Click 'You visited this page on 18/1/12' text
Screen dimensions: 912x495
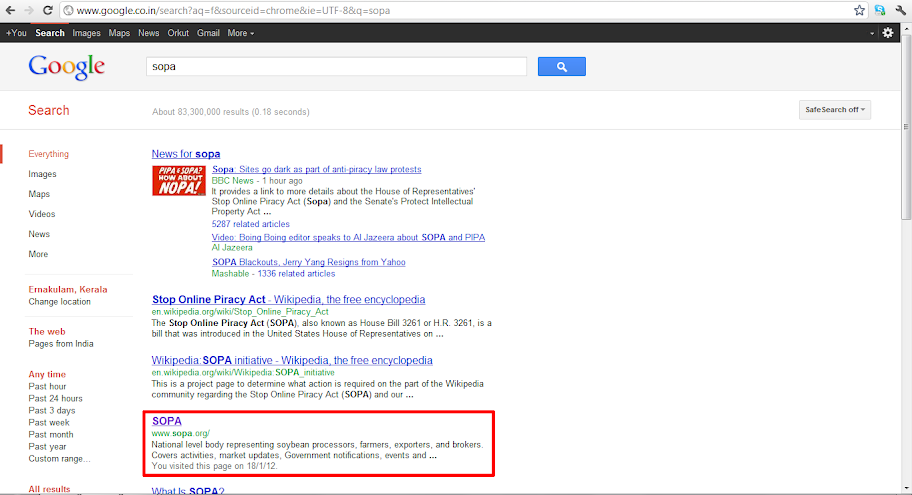tap(215, 466)
